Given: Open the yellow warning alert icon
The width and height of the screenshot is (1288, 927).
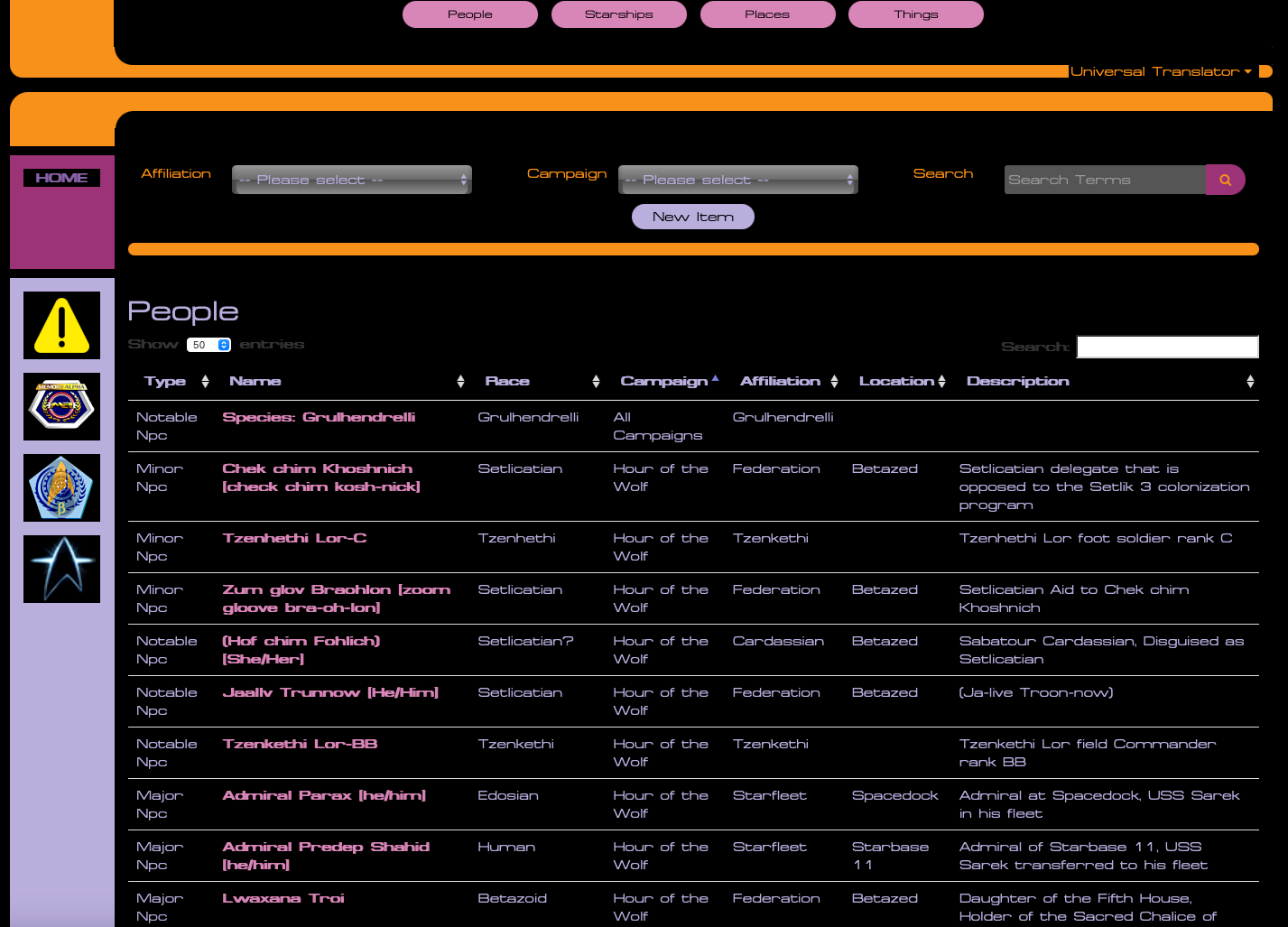Looking at the screenshot, I should [x=61, y=324].
